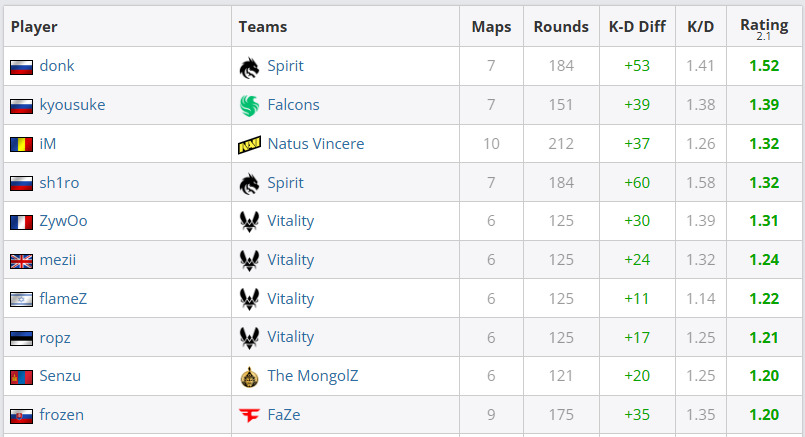Click the Natus Vincere logo icon
805x437 pixels.
(x=249, y=144)
